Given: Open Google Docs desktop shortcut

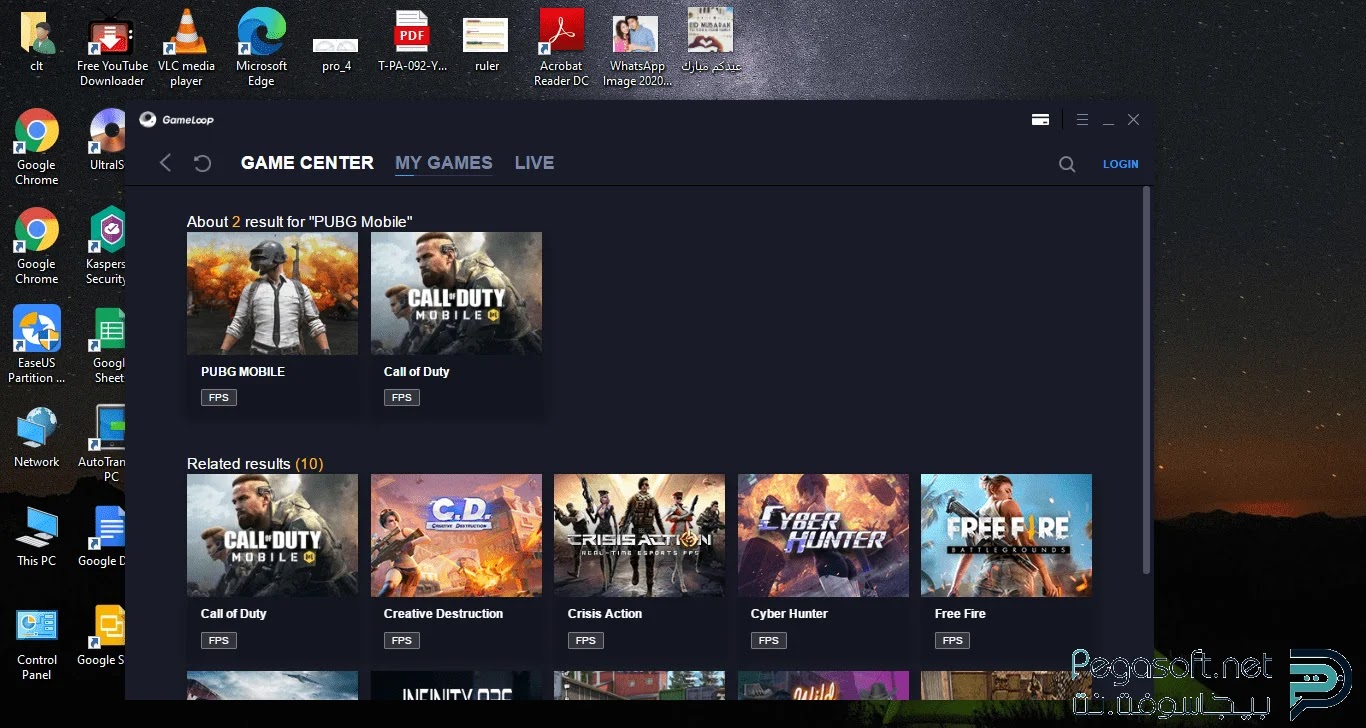Looking at the screenshot, I should coord(102,536).
